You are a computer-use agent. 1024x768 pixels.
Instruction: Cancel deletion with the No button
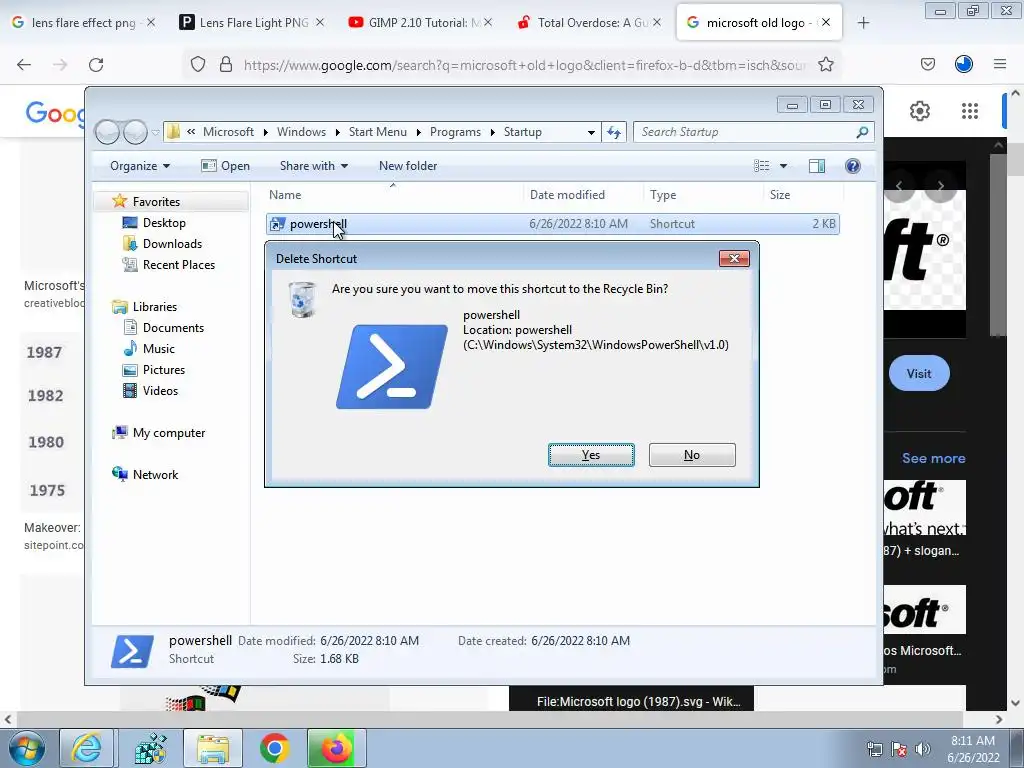coord(692,455)
